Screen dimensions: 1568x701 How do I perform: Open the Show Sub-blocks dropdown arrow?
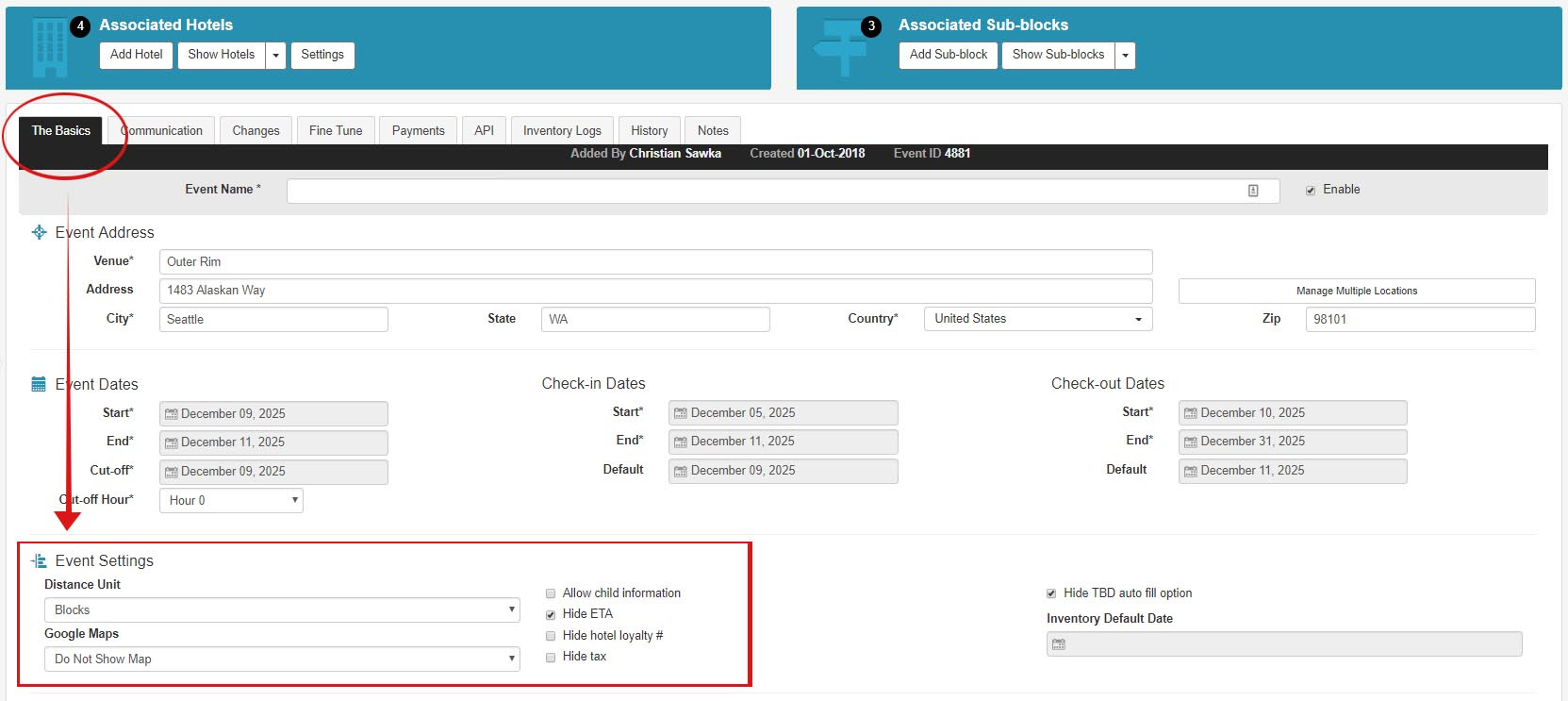pyautogui.click(x=1125, y=55)
